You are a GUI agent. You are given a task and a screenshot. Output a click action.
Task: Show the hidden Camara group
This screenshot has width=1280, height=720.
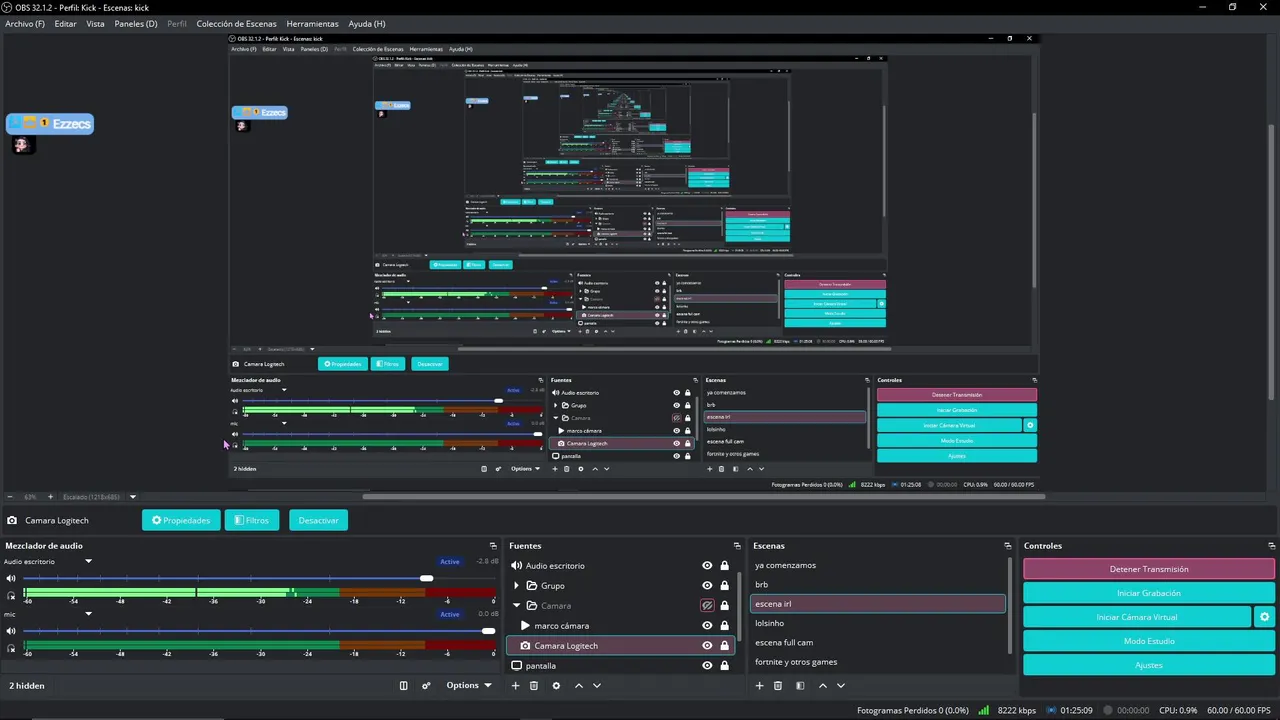[707, 606]
